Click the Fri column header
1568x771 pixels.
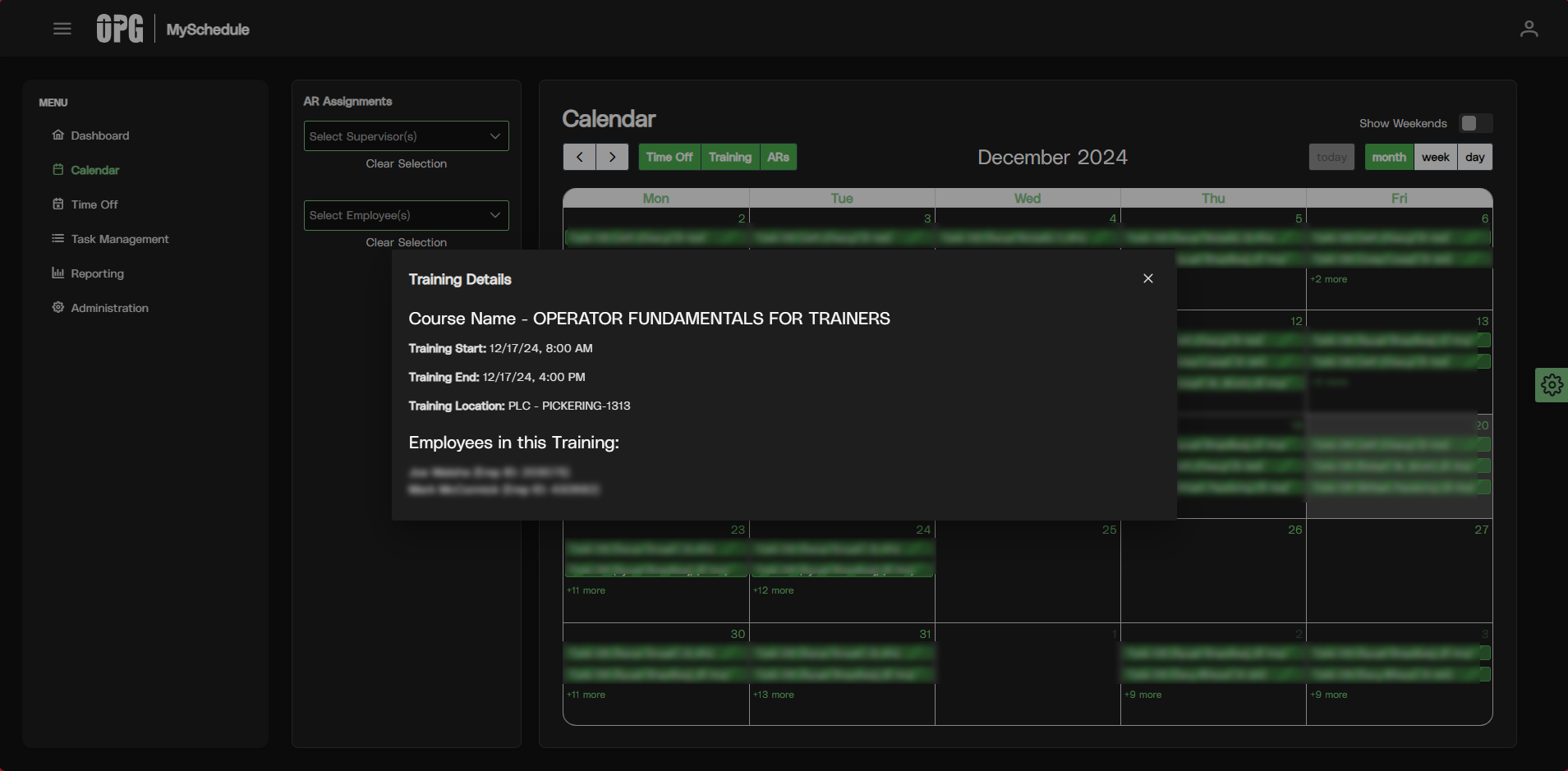coord(1400,198)
